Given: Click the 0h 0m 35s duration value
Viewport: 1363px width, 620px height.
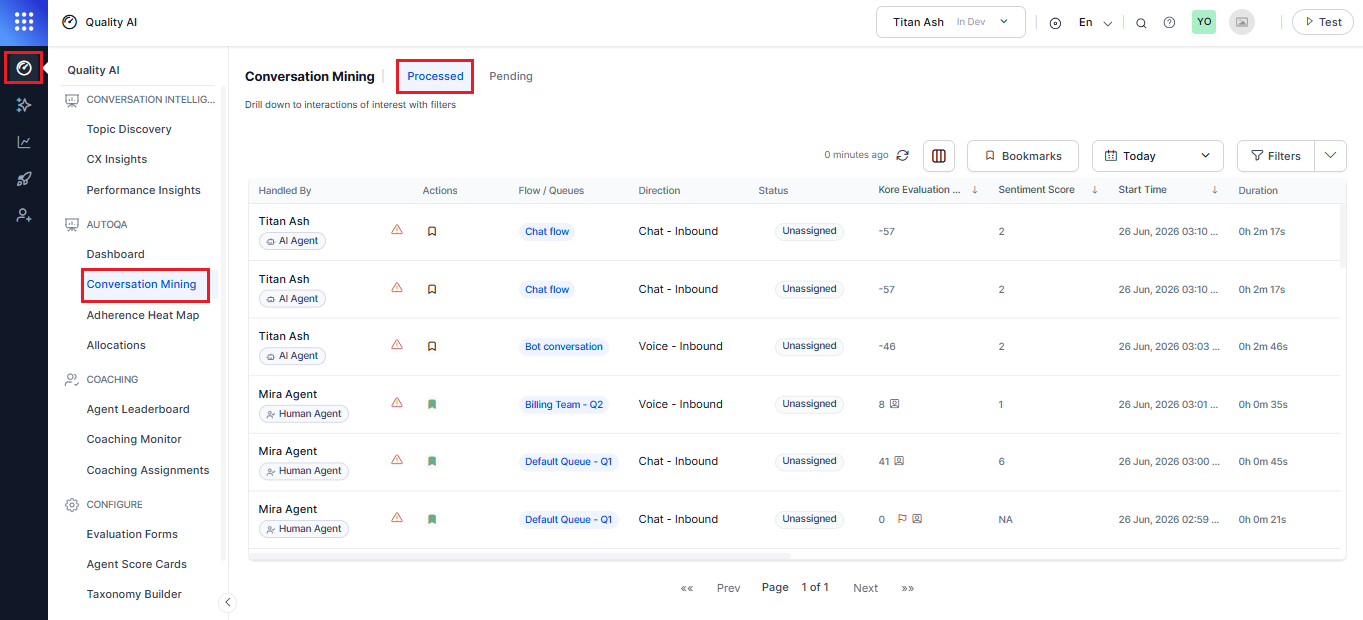Looking at the screenshot, I should (x=1262, y=405).
